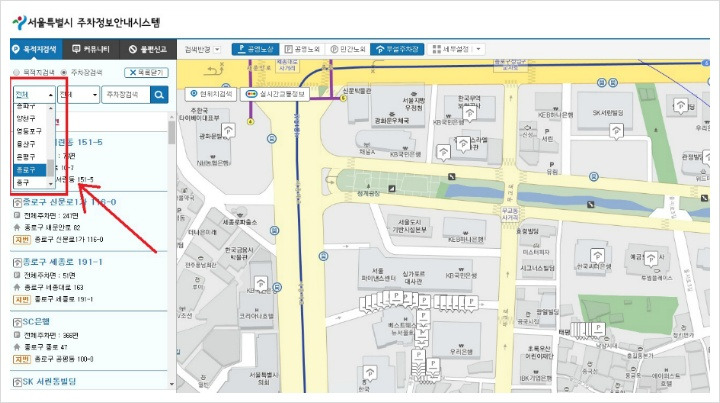The height and width of the screenshot is (403, 720).
Task: Open the SC은행 parking result
Action: 36,322
